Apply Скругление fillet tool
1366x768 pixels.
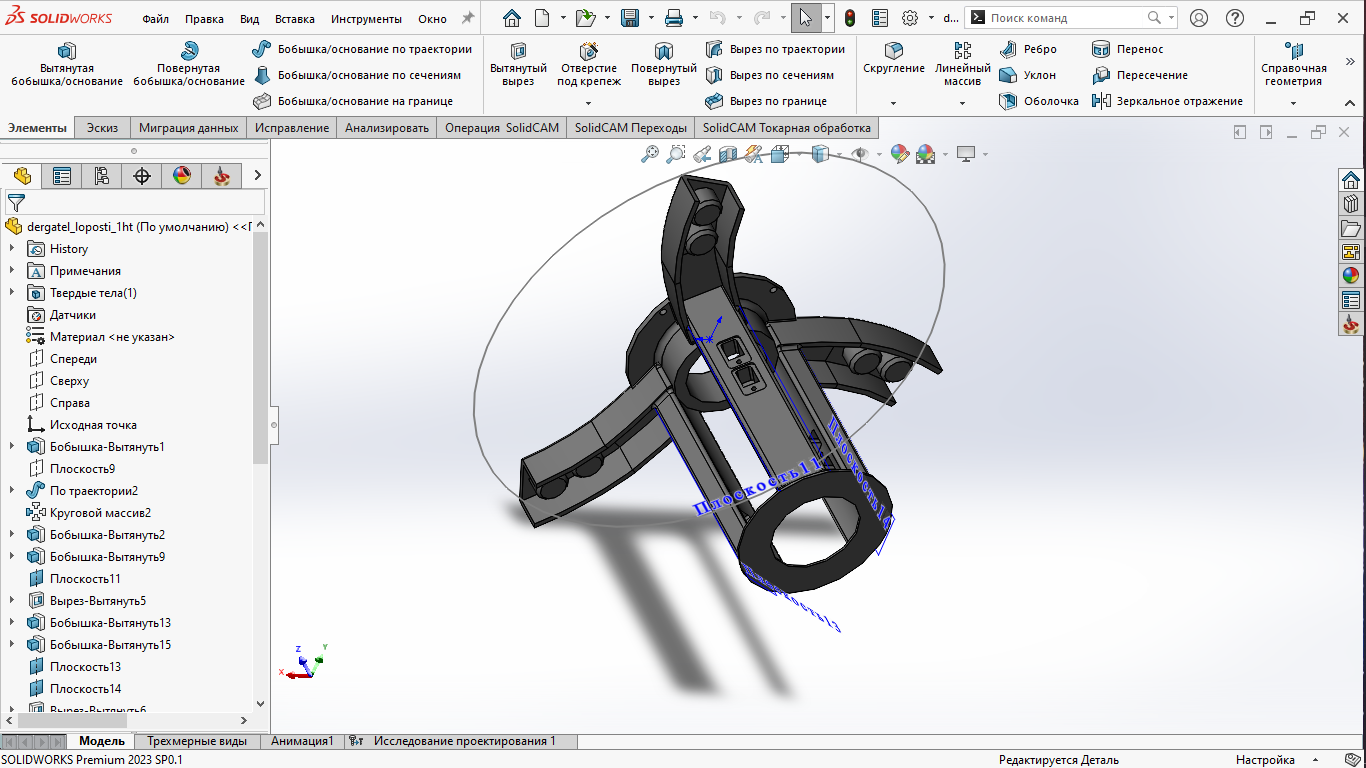click(x=894, y=60)
